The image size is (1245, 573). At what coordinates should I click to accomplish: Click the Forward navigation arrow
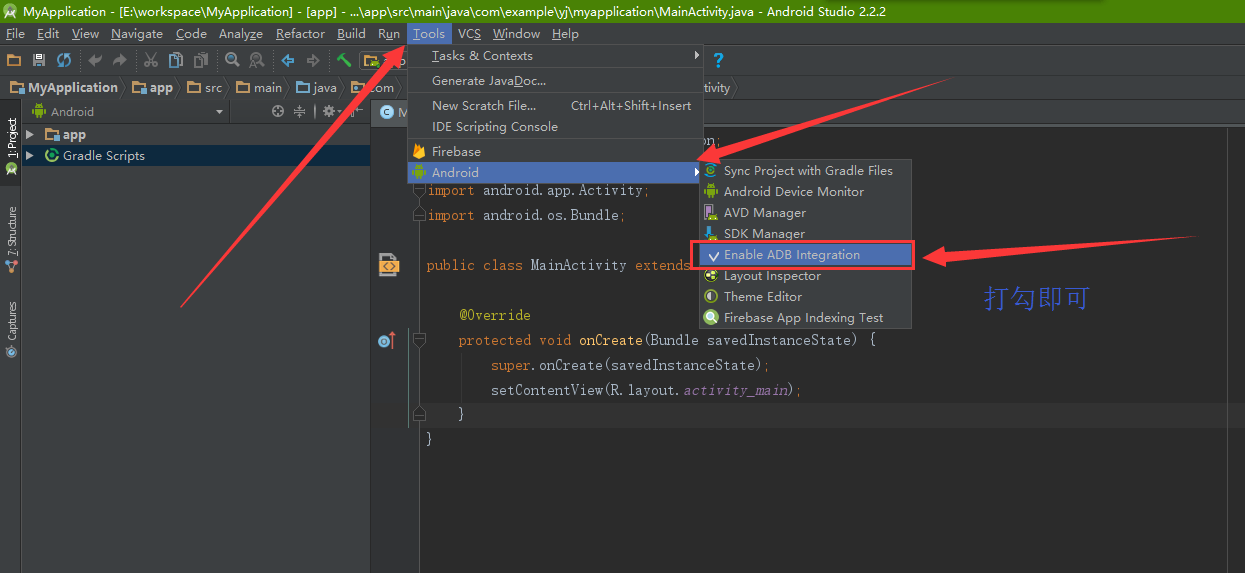[313, 60]
